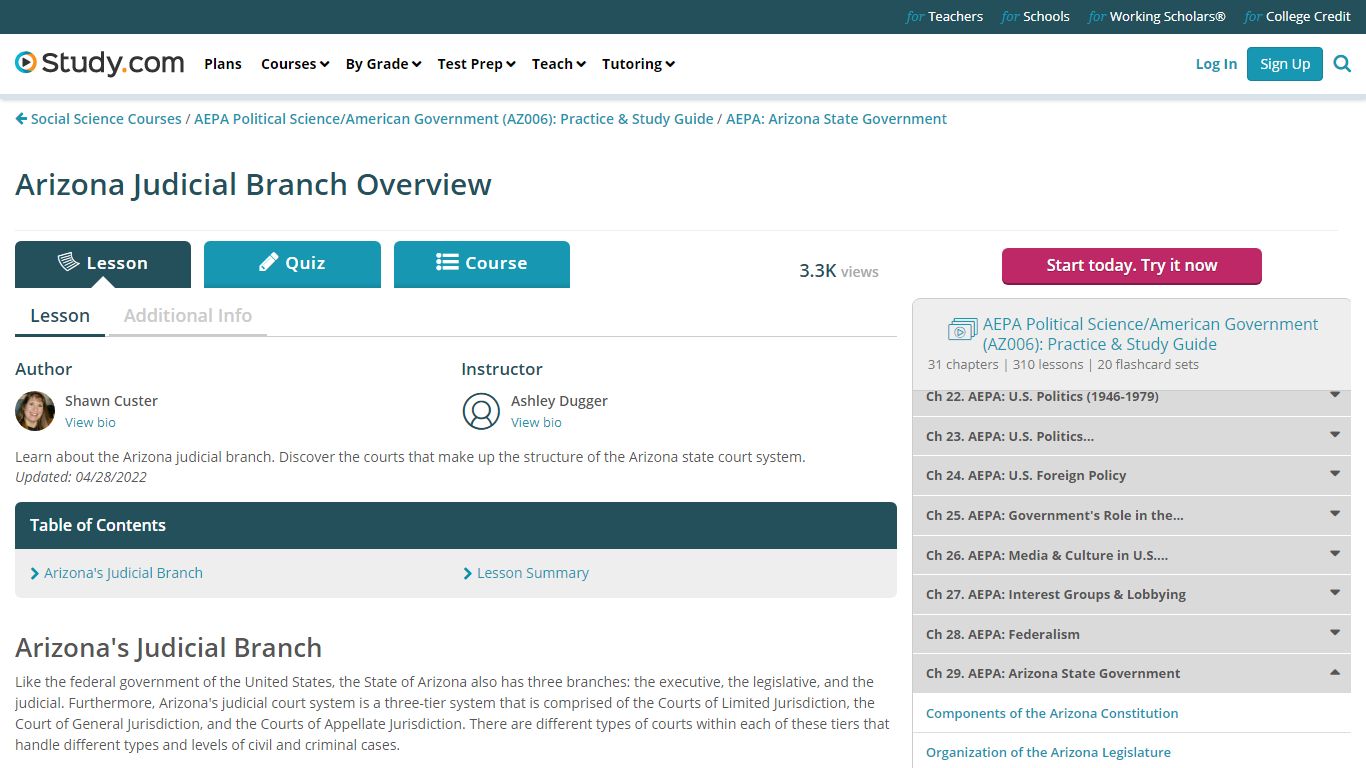Screen dimensions: 1366x768
Task: Click the 3.3K views count
Action: 839,271
